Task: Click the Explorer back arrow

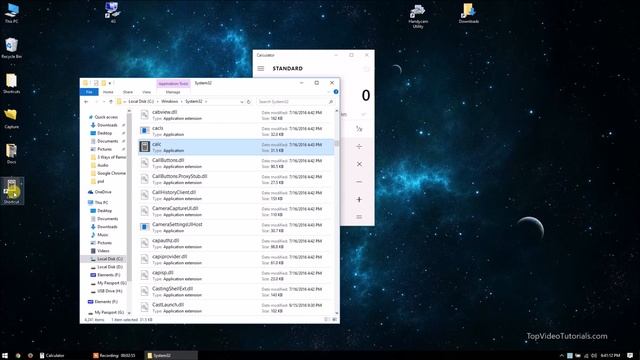Action: [x=86, y=102]
